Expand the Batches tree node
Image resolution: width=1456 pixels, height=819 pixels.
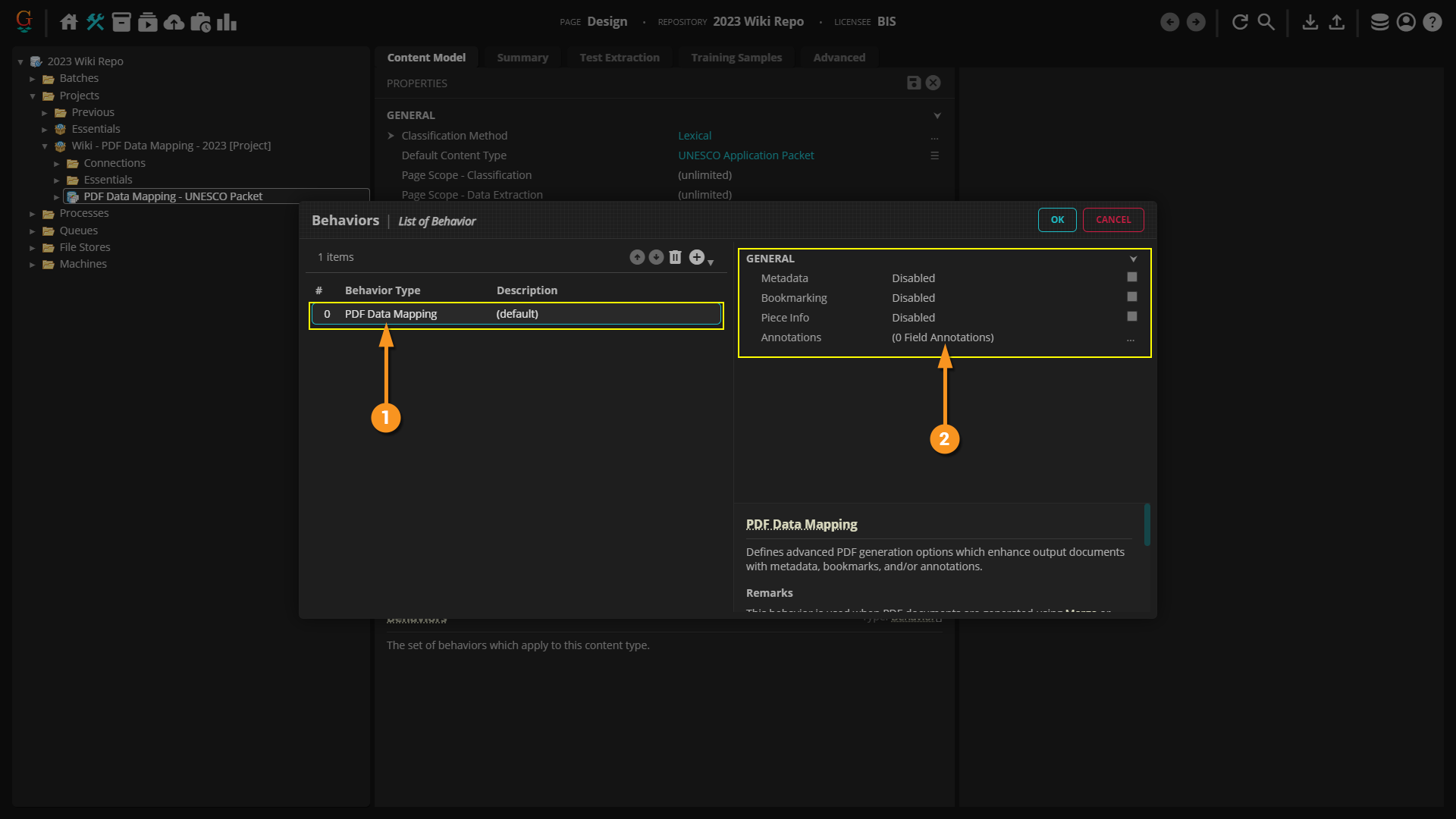click(x=33, y=79)
